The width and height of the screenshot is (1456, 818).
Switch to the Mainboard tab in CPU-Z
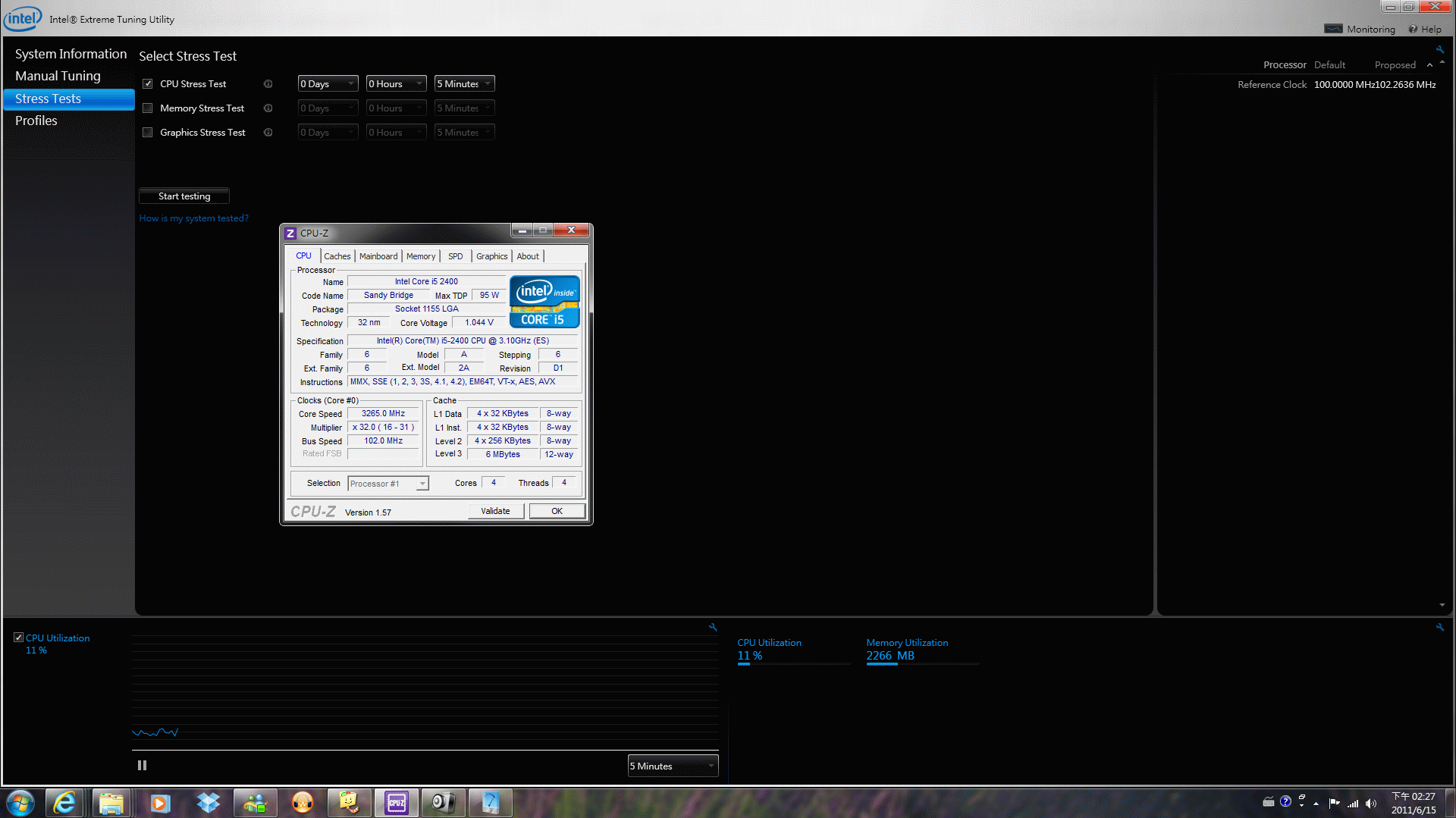tap(378, 256)
